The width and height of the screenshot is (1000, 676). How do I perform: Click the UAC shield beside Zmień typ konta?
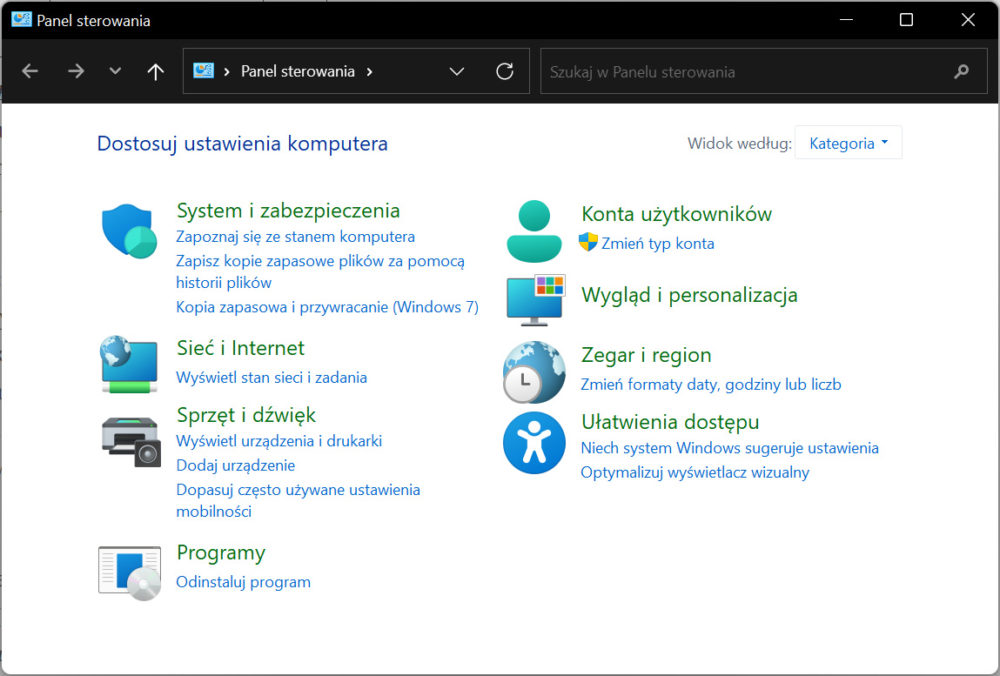(x=588, y=242)
